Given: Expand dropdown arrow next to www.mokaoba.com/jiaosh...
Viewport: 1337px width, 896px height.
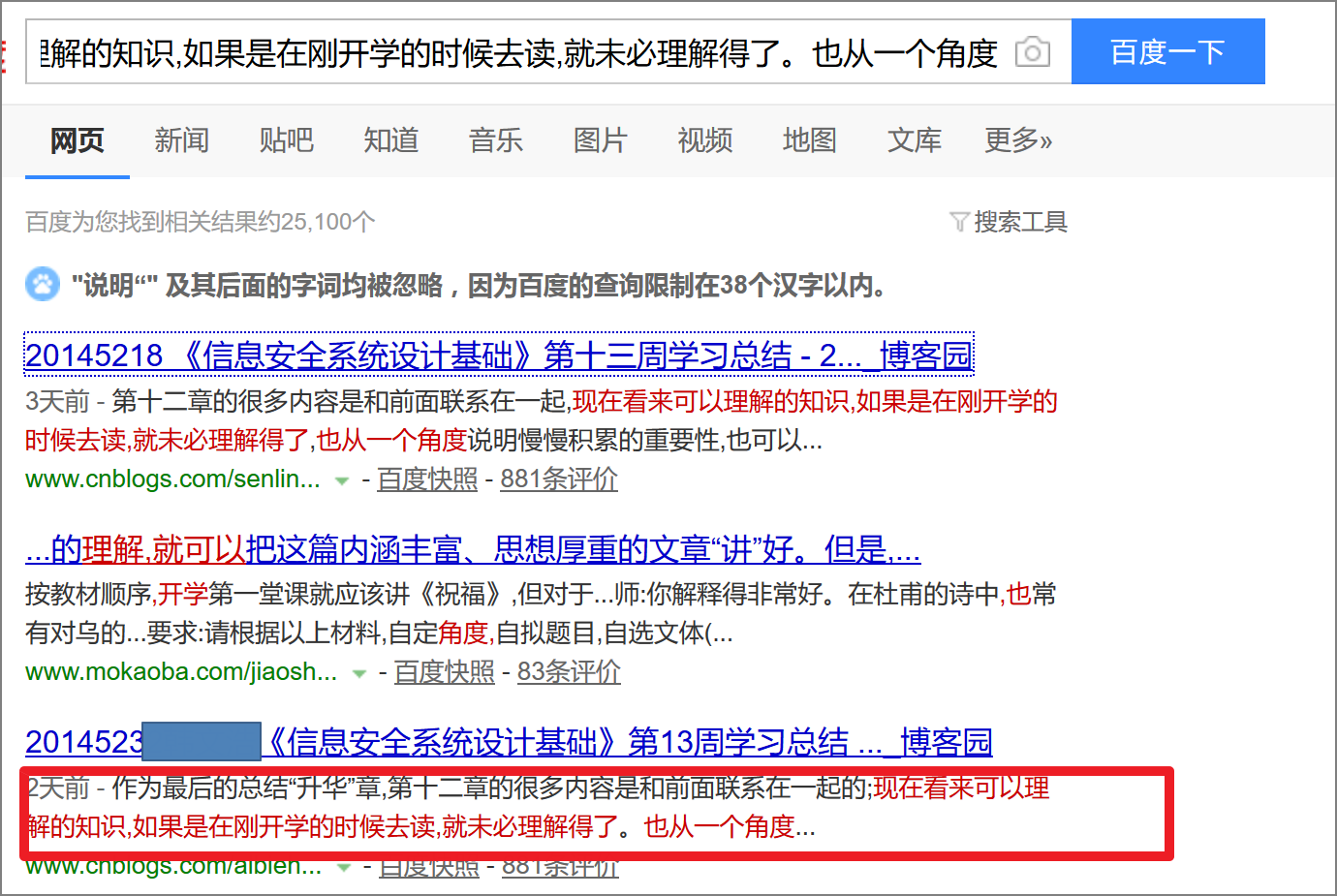Looking at the screenshot, I should click(x=359, y=673).
